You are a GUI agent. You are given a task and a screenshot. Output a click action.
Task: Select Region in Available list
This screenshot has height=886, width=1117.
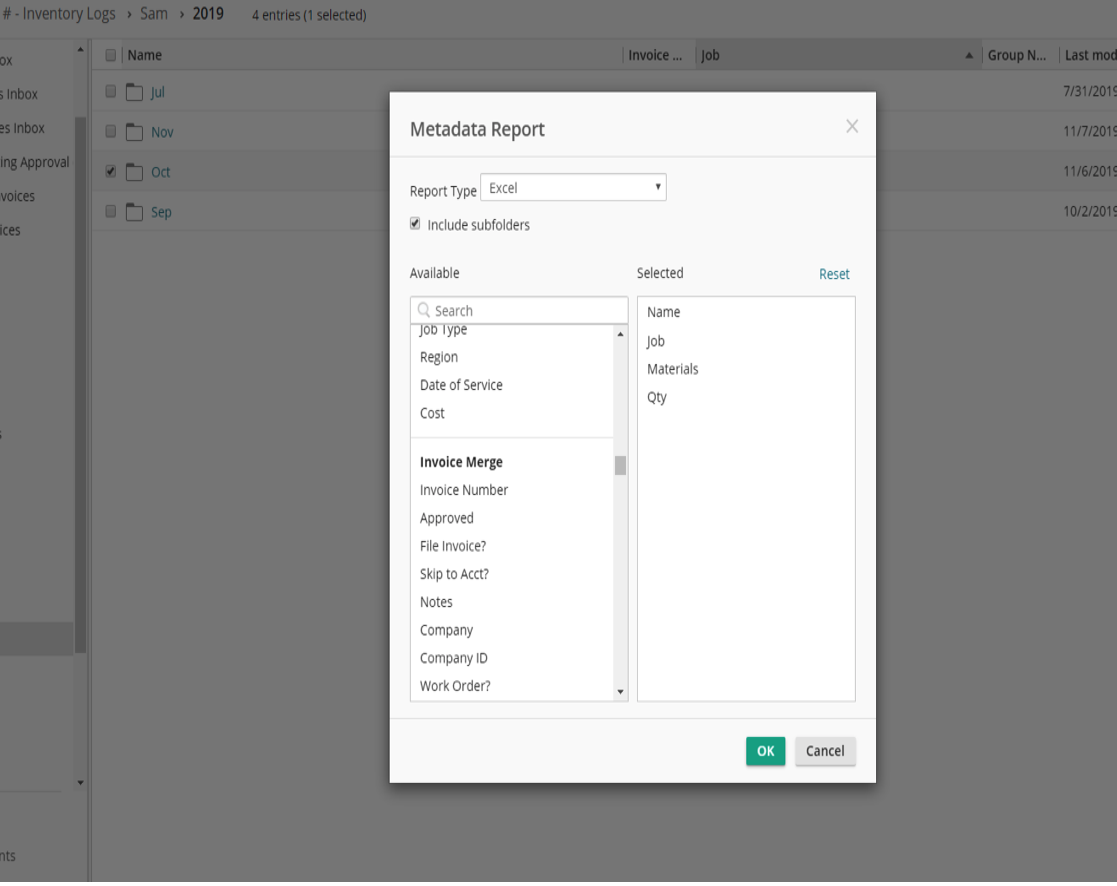point(439,357)
